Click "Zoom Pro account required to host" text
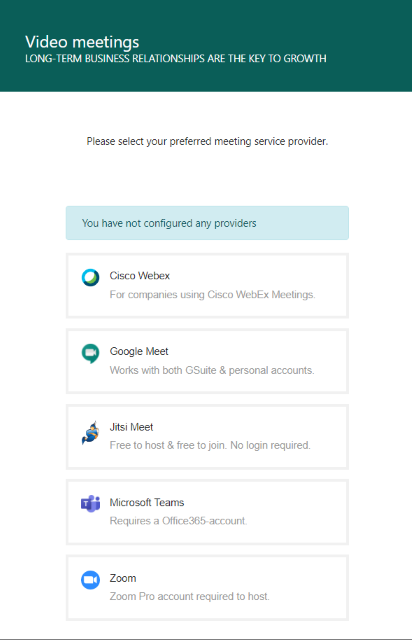412x640 pixels. [x=189, y=596]
